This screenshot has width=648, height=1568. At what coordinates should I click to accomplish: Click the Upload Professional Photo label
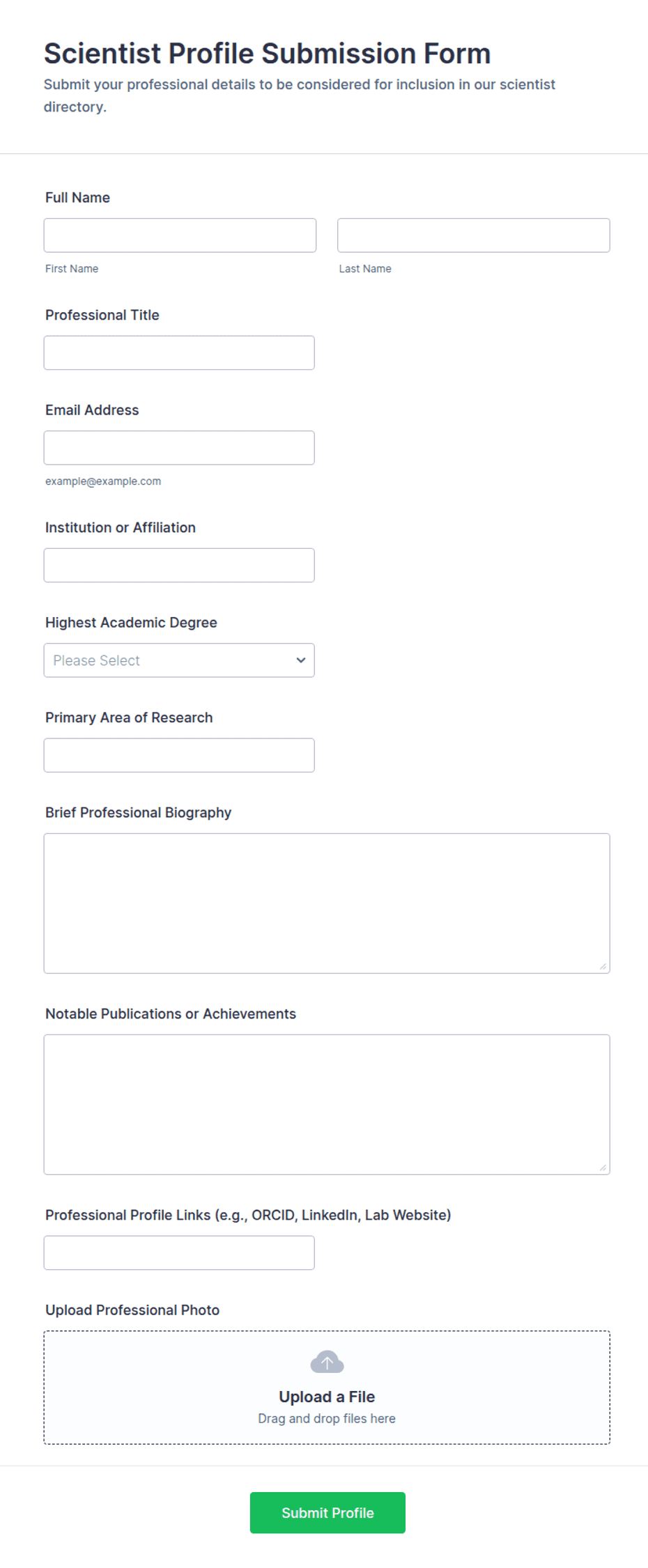[x=132, y=1310]
